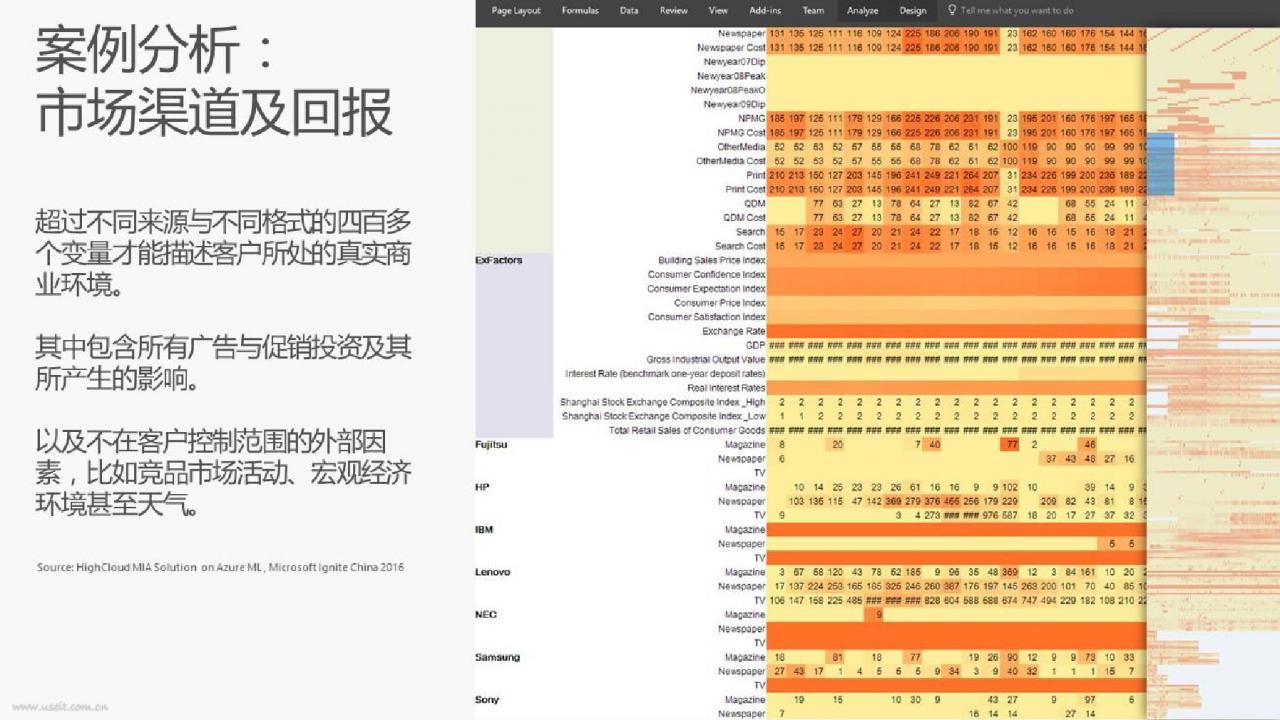Select the 'Print' row label

[x=756, y=175]
